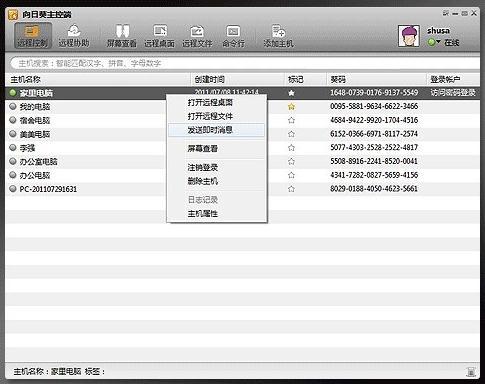
Task: Click the online status dot of 家里电脑
Action: pos(13,93)
